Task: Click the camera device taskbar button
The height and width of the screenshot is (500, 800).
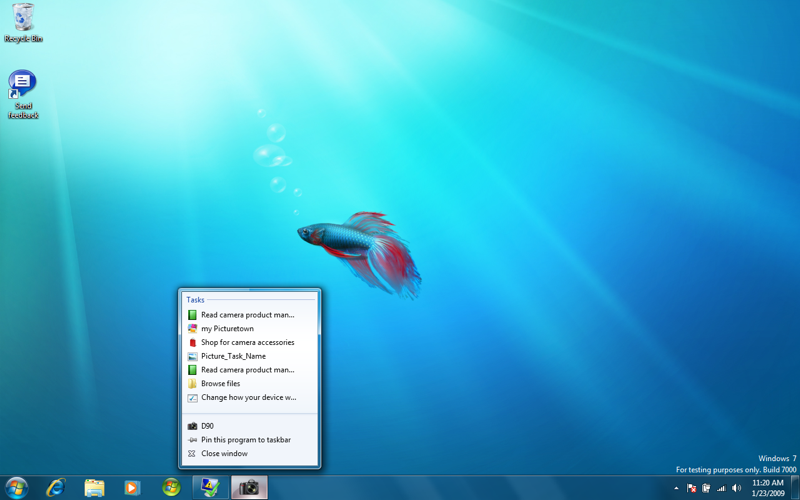Action: (249, 488)
